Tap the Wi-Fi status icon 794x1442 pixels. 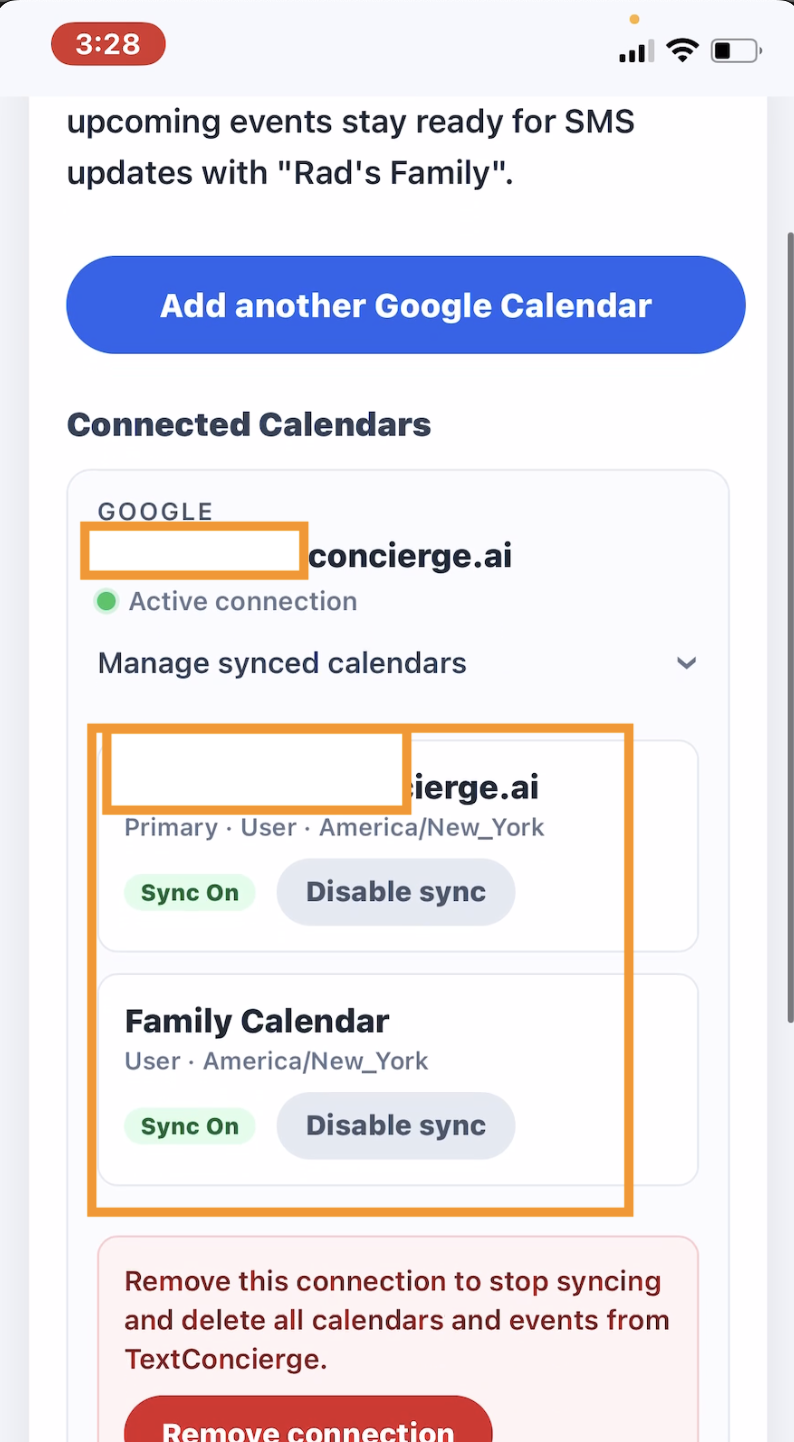click(x=682, y=50)
